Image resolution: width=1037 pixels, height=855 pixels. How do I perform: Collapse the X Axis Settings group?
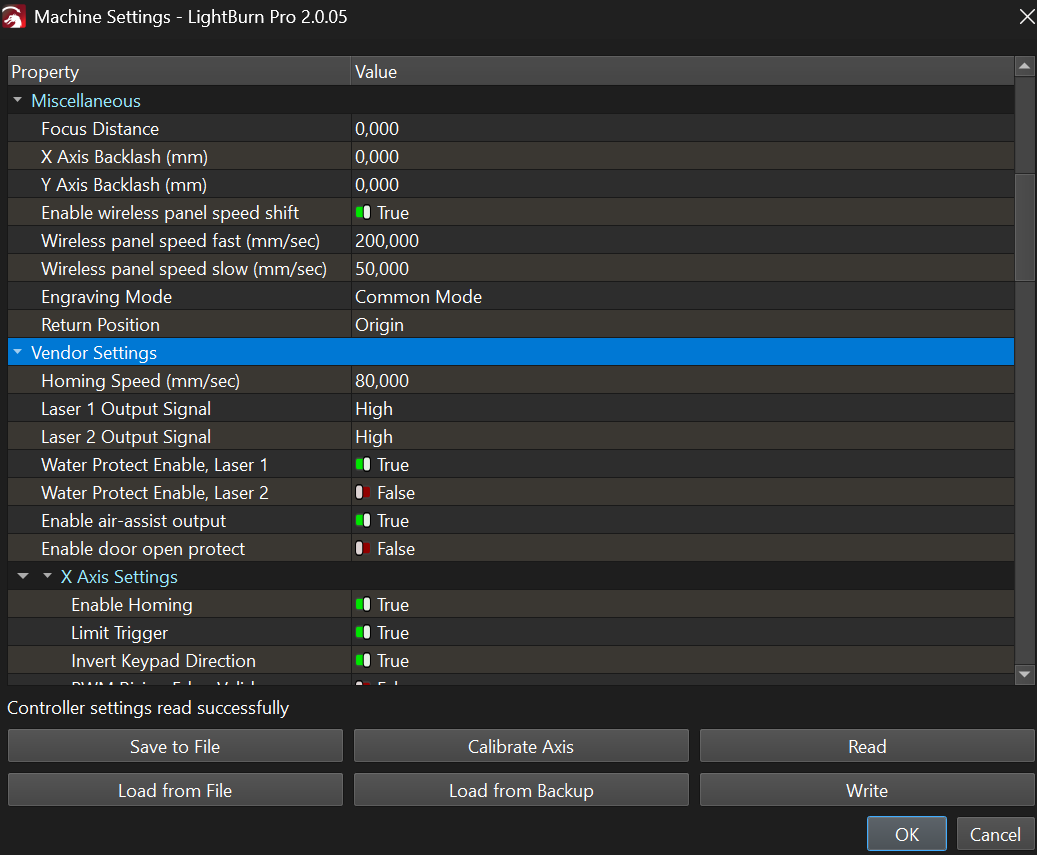47,577
